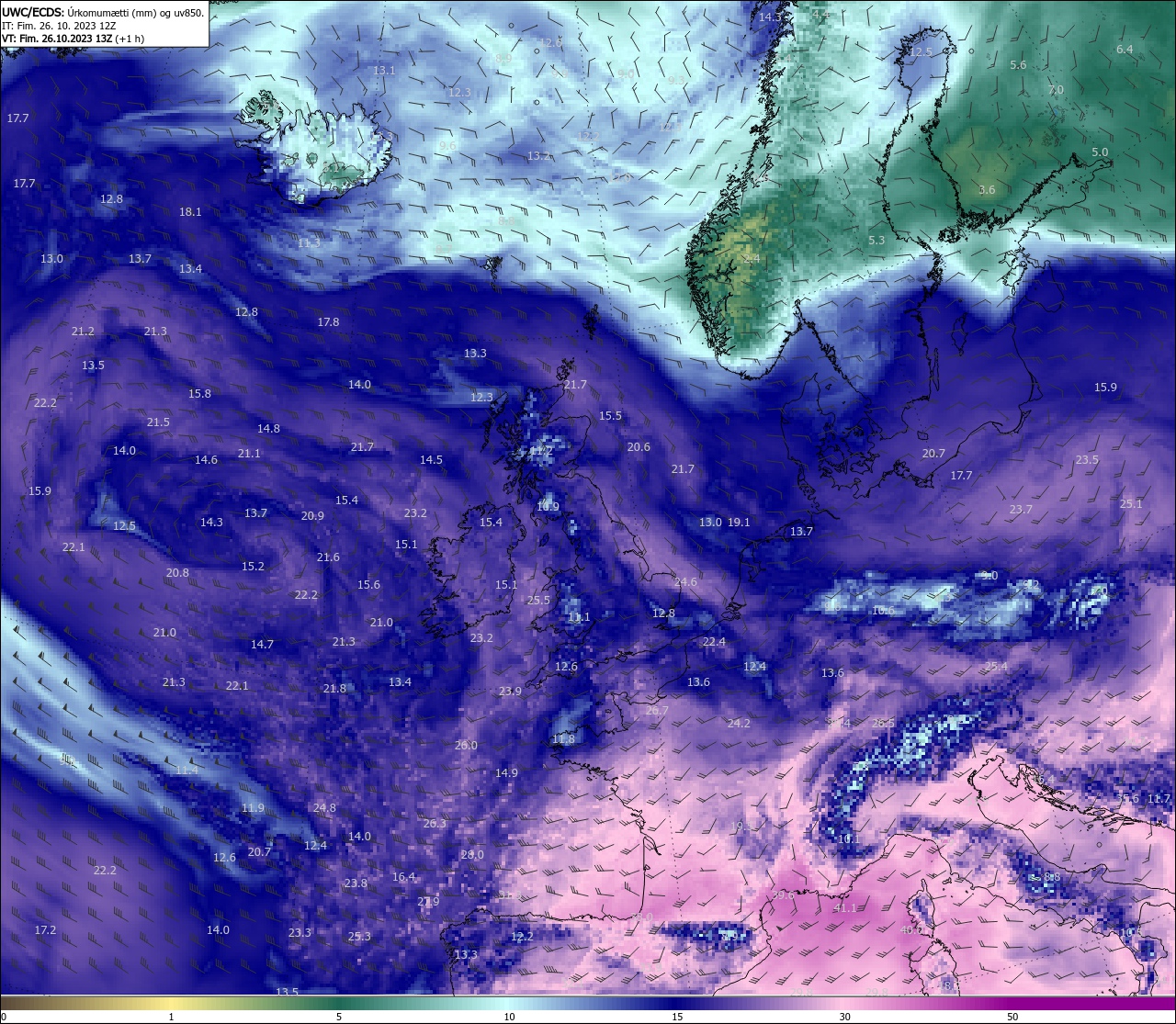Click the 18.1 value southwest of Iceland

[x=190, y=212]
